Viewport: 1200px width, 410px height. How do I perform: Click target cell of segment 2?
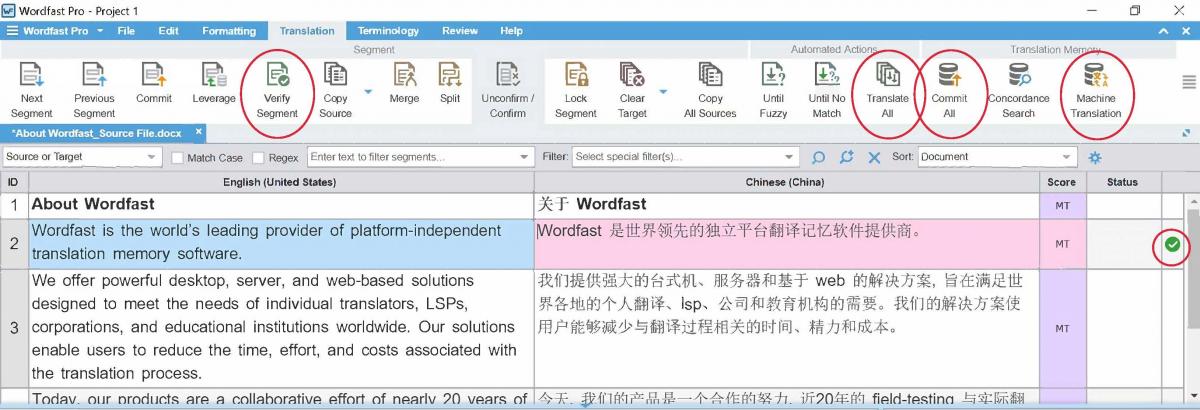786,244
